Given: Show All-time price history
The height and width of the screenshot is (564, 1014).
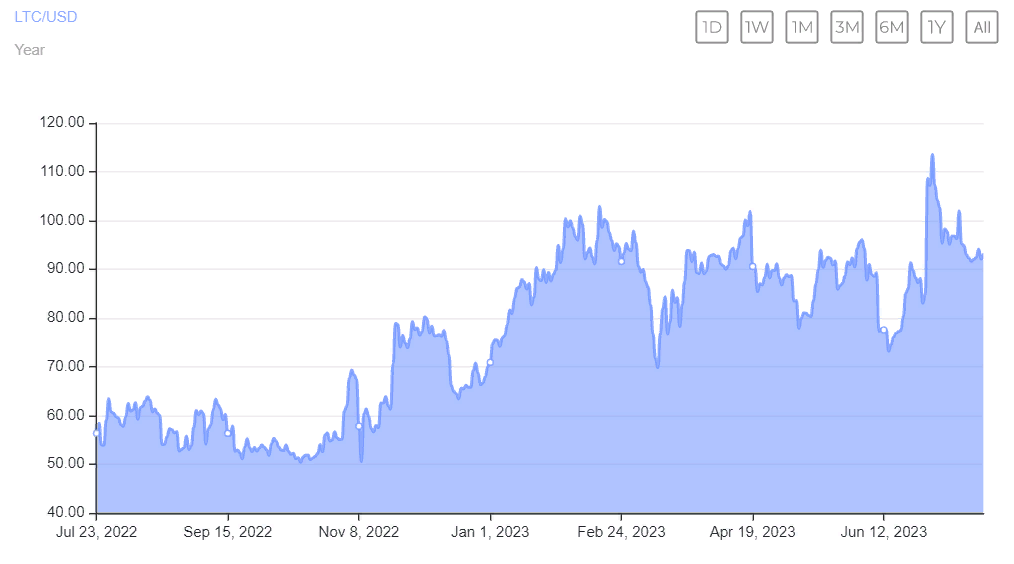Looking at the screenshot, I should coord(982,27).
